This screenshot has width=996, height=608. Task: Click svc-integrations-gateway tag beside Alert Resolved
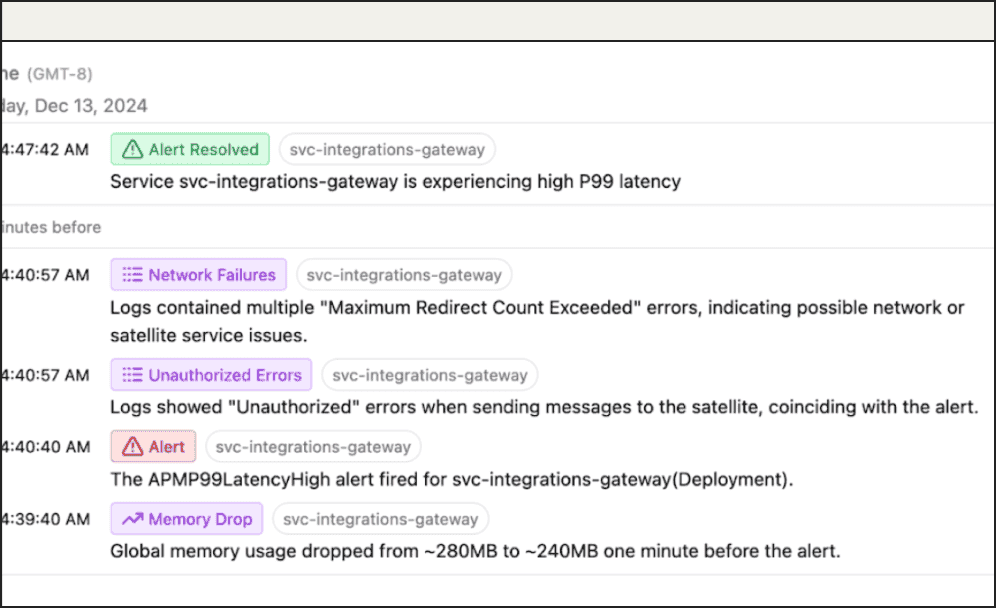pyautogui.click(x=387, y=150)
